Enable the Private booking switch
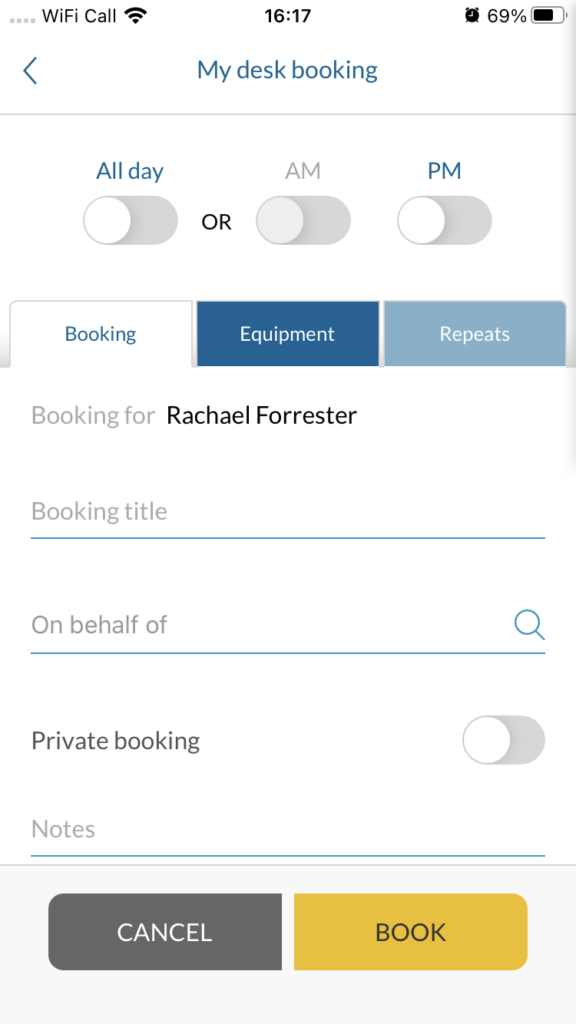Viewport: 576px width, 1024px height. pyautogui.click(x=504, y=740)
